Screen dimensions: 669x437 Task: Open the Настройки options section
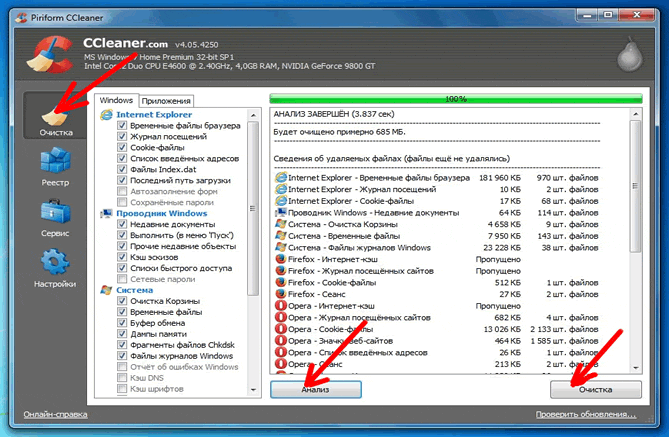(55, 268)
